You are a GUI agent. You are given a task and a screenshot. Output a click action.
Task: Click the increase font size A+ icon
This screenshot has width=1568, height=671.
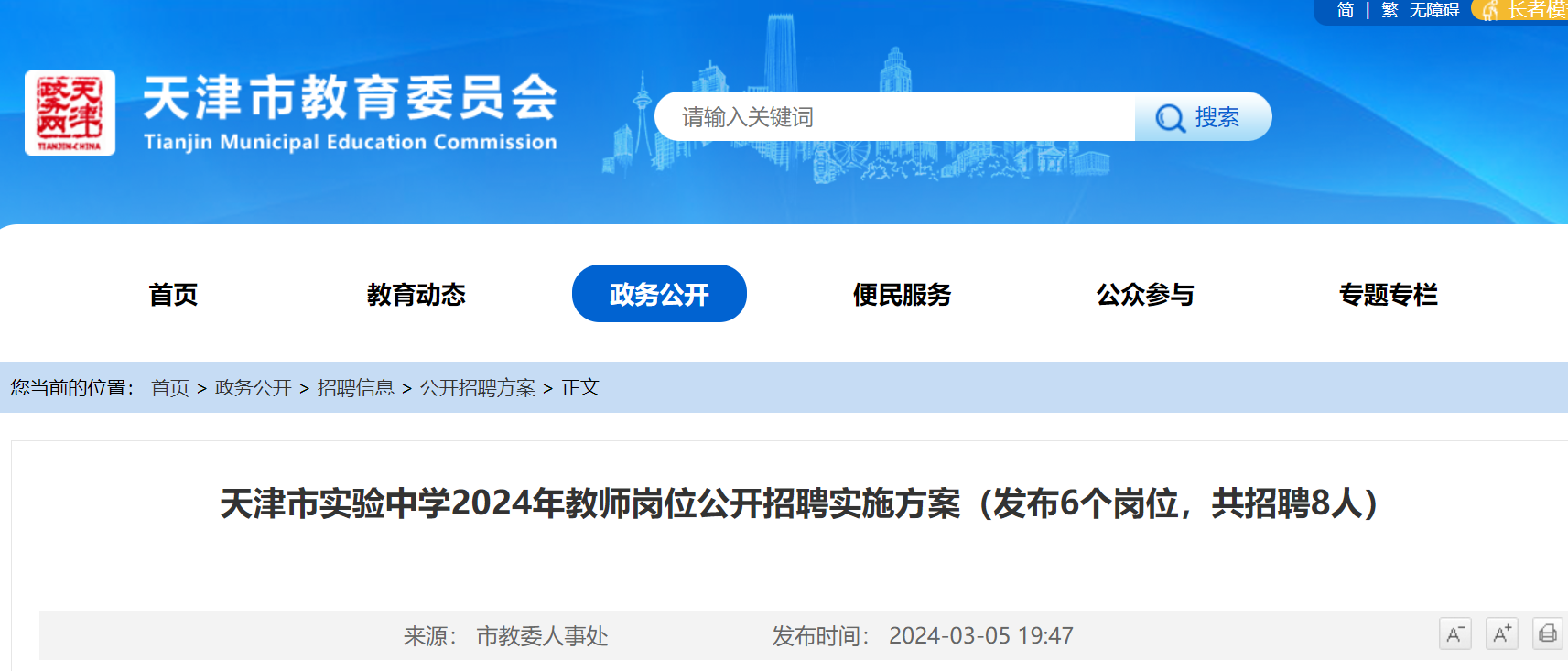pyautogui.click(x=1501, y=633)
